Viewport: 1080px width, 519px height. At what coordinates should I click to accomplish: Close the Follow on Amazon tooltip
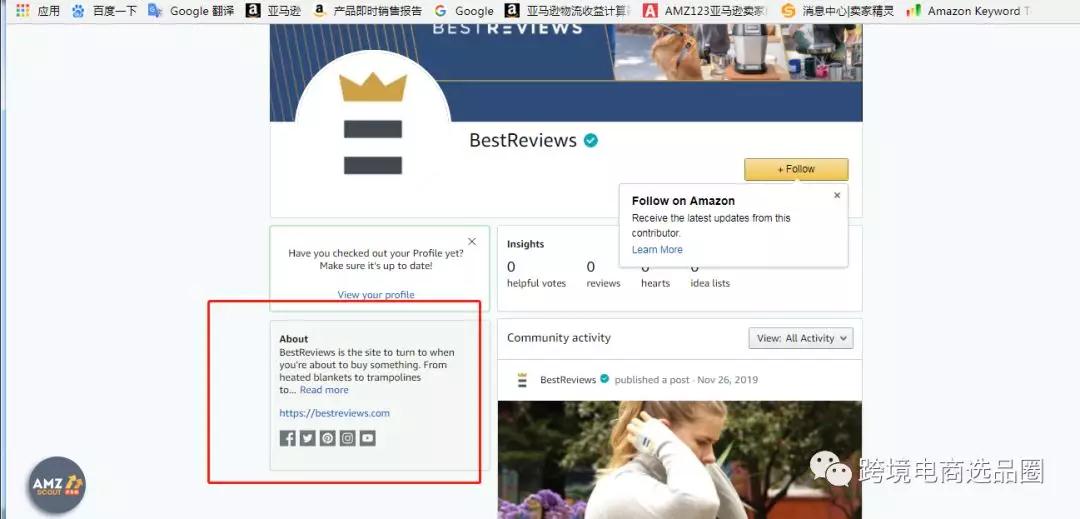tap(837, 195)
